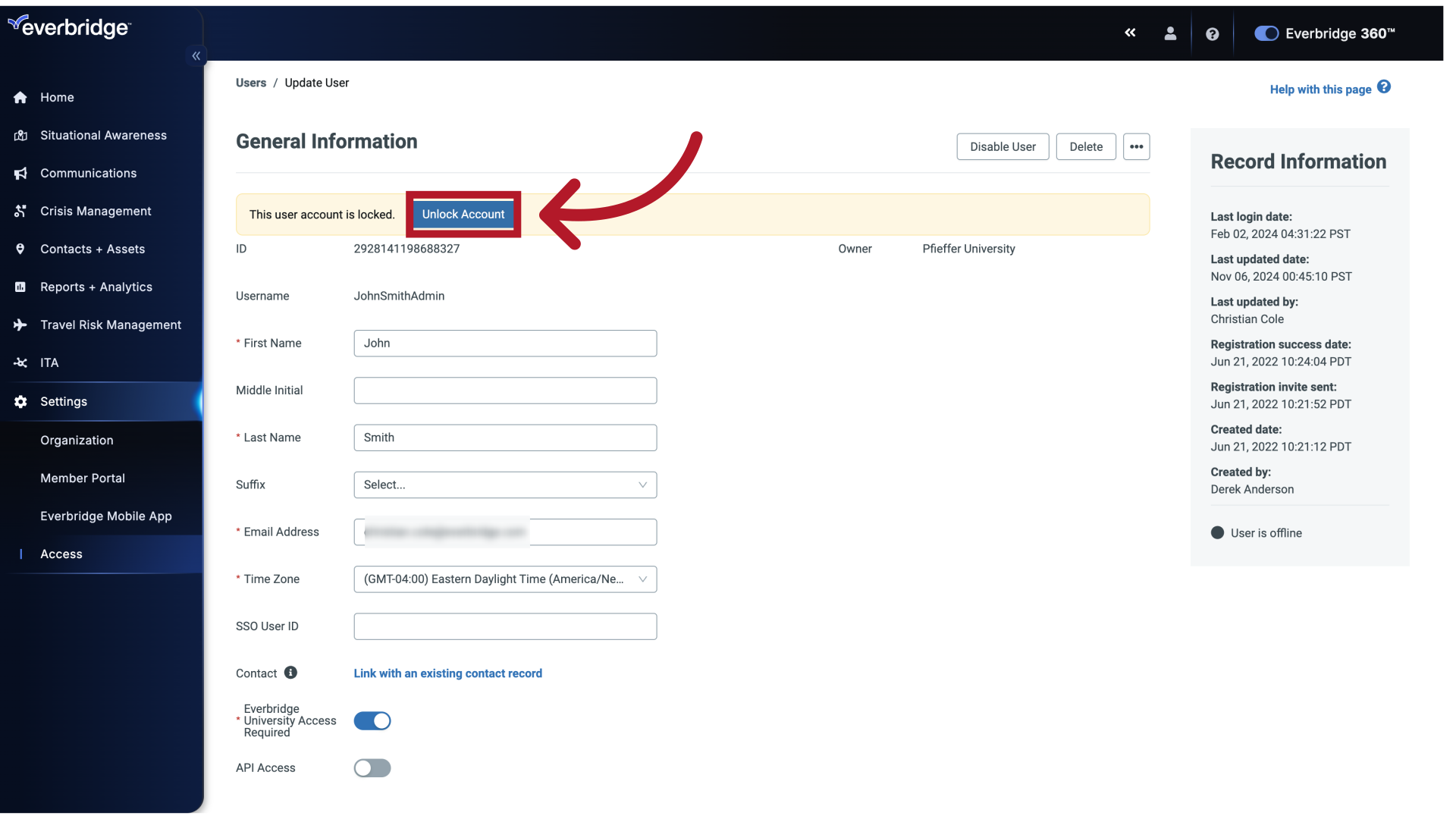
Task: Open Contacts + Assets module
Action: (92, 249)
